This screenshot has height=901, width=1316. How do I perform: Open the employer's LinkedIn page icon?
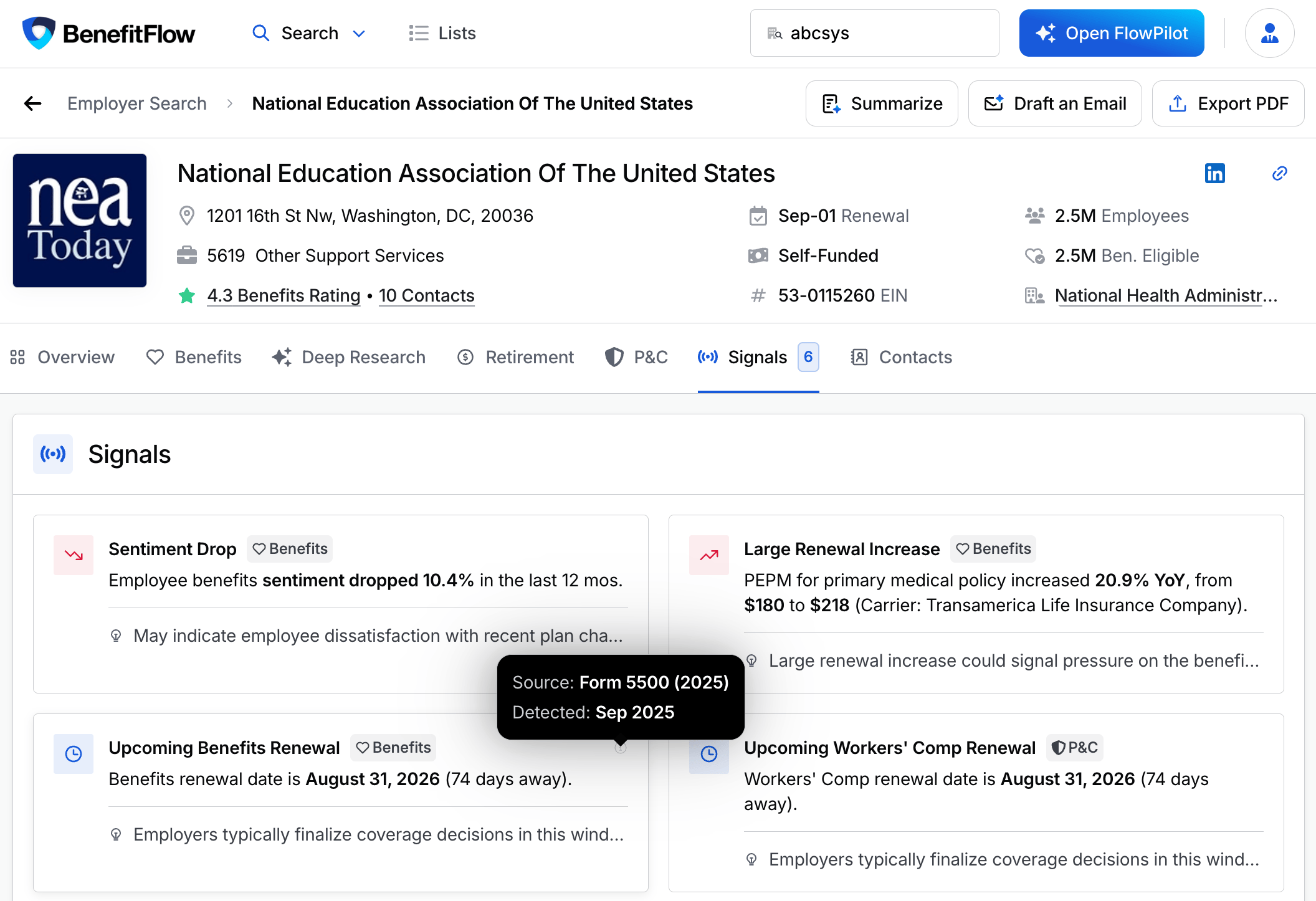coord(1214,173)
